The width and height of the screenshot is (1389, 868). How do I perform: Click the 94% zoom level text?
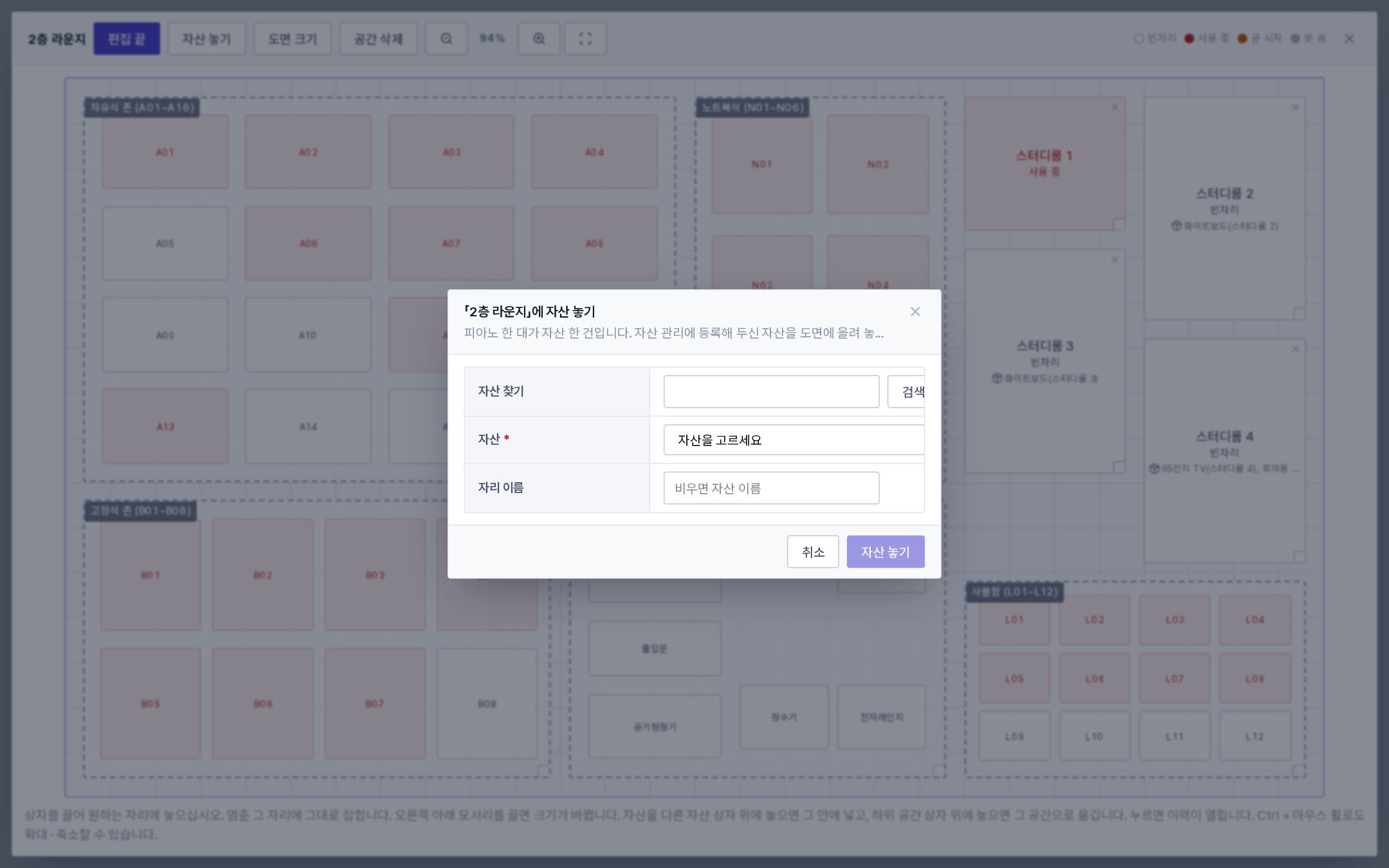coord(492,39)
